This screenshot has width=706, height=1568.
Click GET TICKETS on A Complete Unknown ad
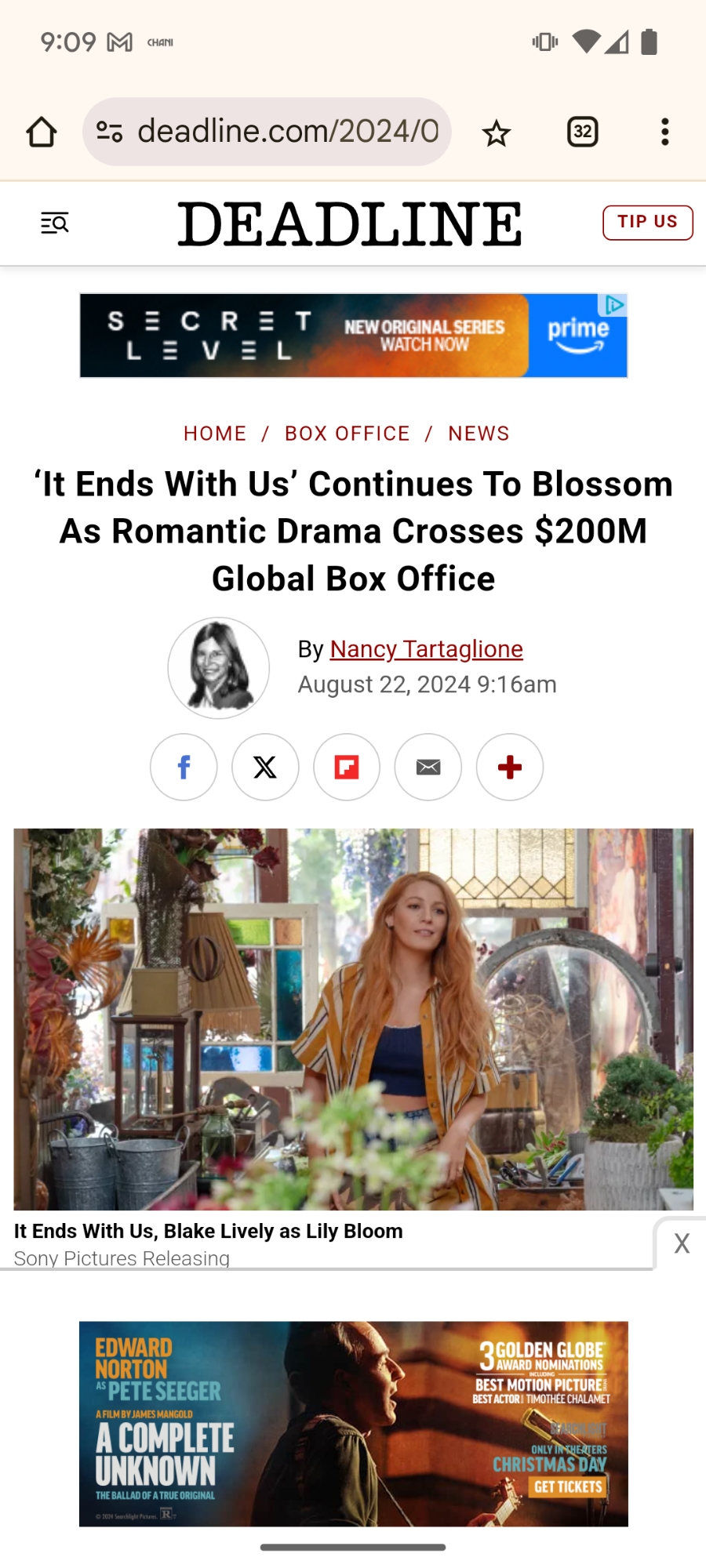coord(568,1486)
